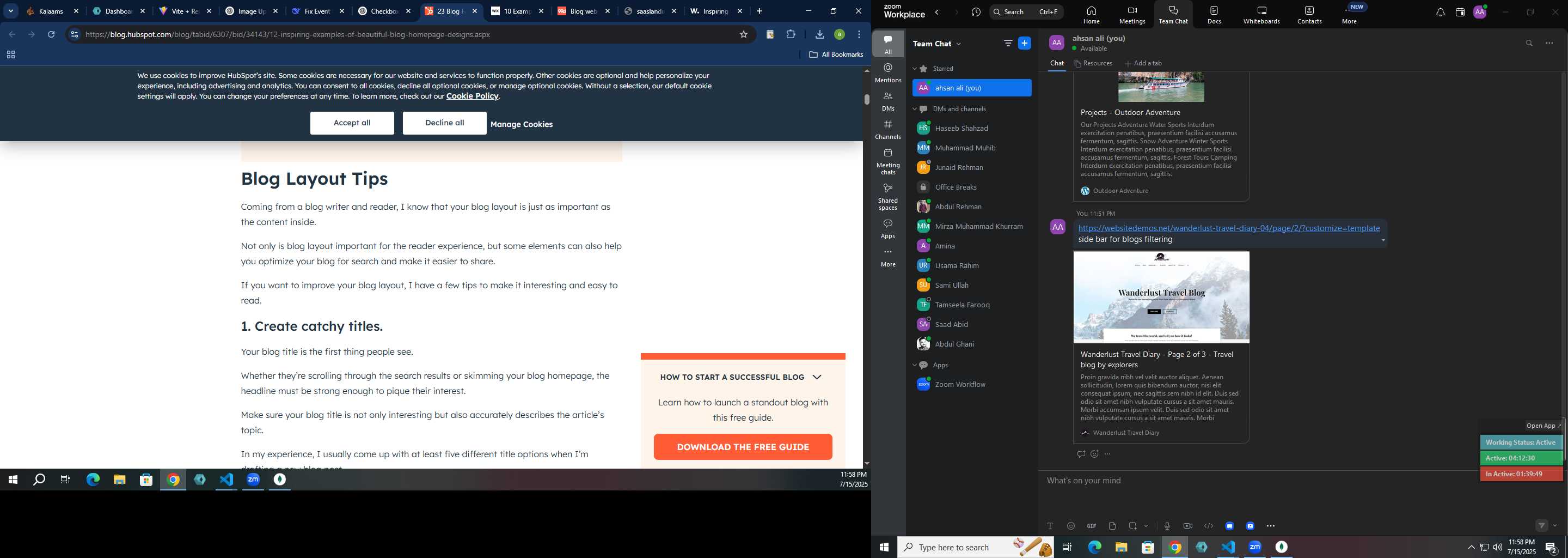This screenshot has width=1568, height=558.
Task: Open Zoom notifications bell
Action: (1440, 12)
